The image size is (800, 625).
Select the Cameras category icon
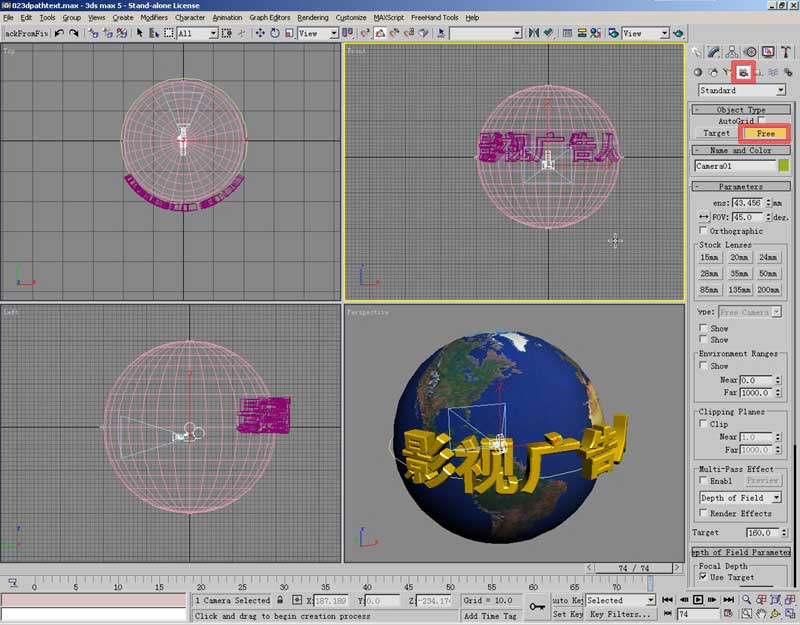pos(744,72)
